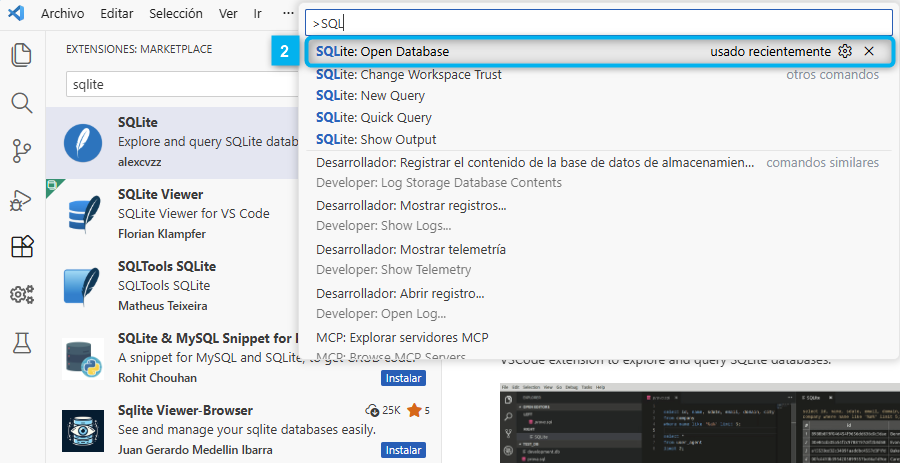Select SQLite: New Query command
Viewport: 900px width, 463px height.
click(370, 96)
